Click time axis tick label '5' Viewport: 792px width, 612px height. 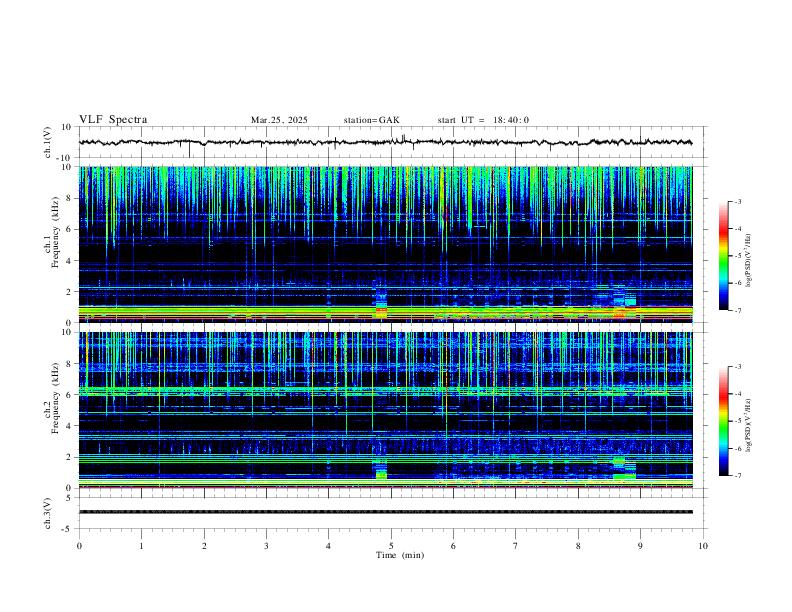coord(391,546)
